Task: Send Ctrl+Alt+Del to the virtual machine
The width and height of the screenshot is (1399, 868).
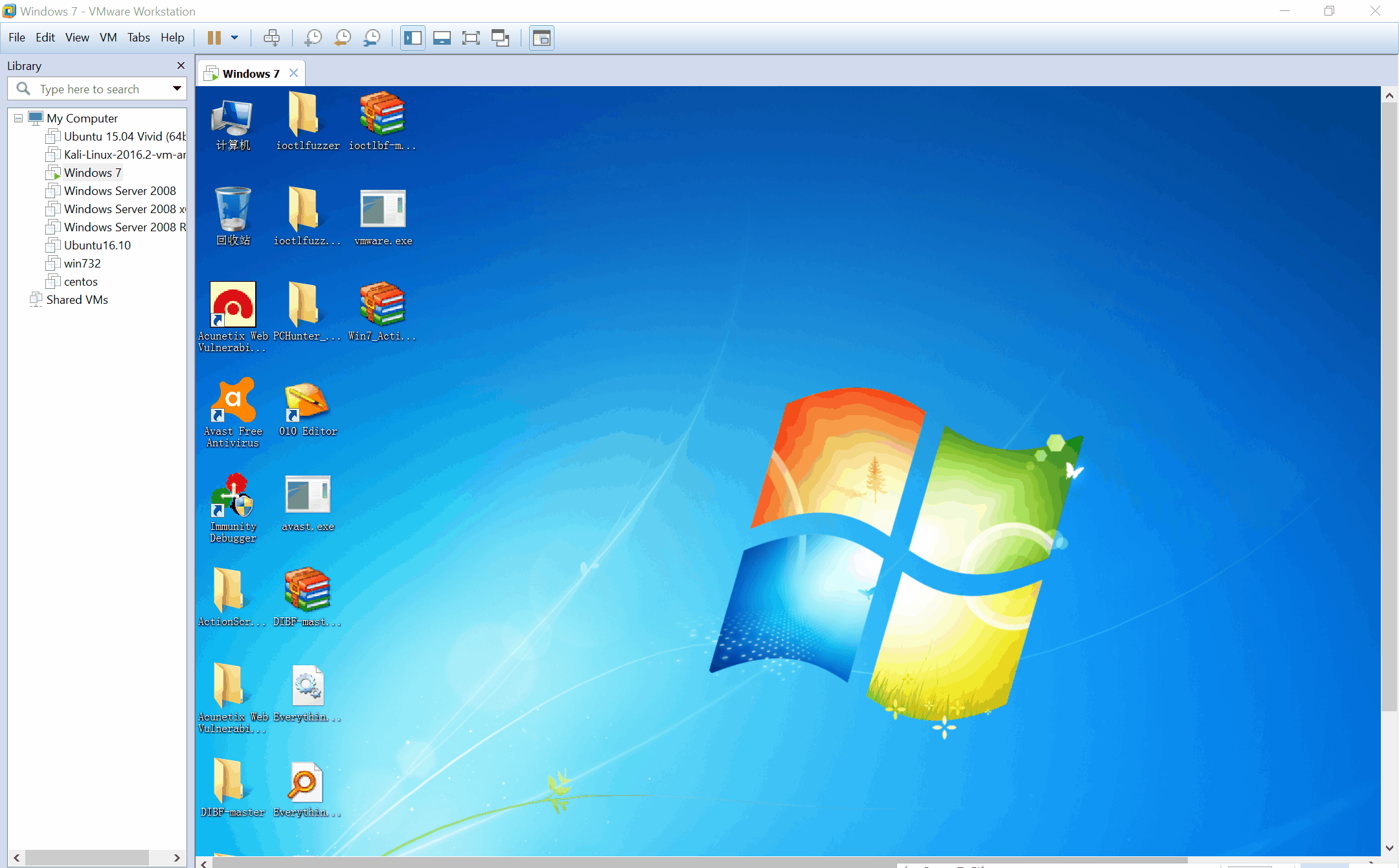Action: coord(272,38)
